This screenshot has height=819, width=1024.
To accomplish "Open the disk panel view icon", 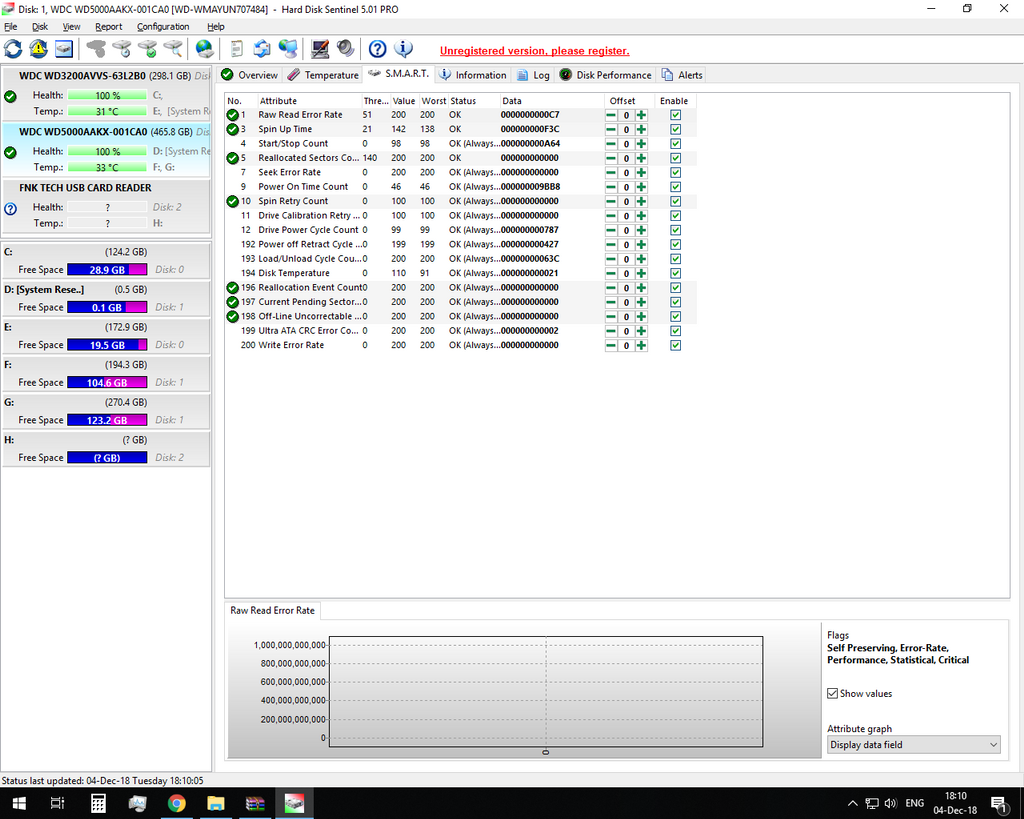I will point(63,49).
